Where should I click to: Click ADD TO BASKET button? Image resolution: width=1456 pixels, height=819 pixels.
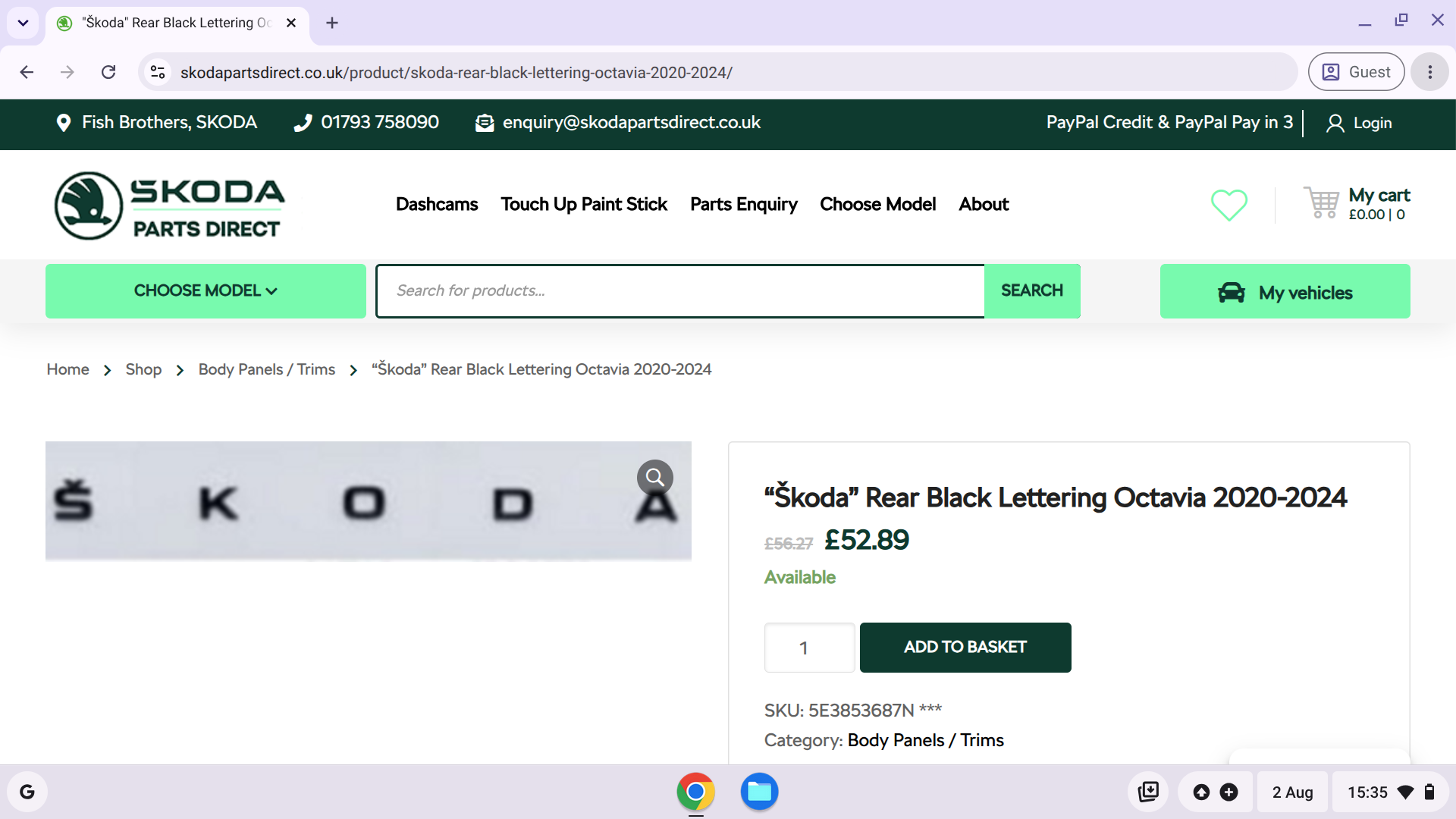point(965,647)
